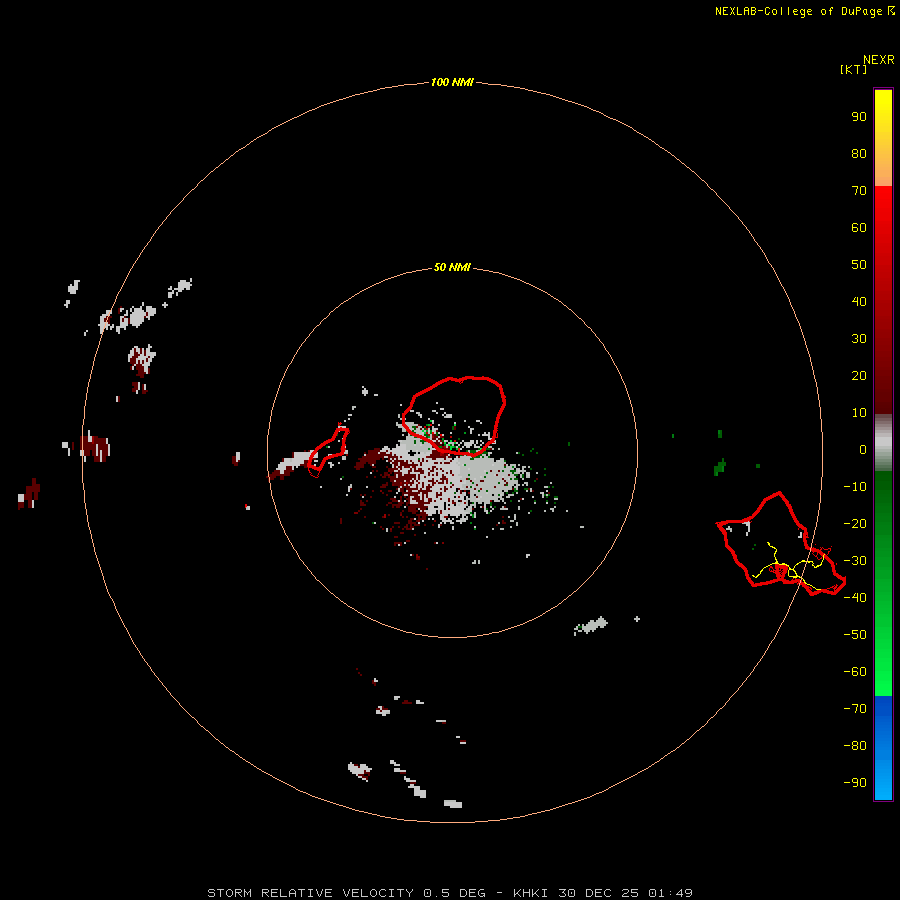
Task: Click the 10 value on velocity scale
Action: tap(859, 413)
